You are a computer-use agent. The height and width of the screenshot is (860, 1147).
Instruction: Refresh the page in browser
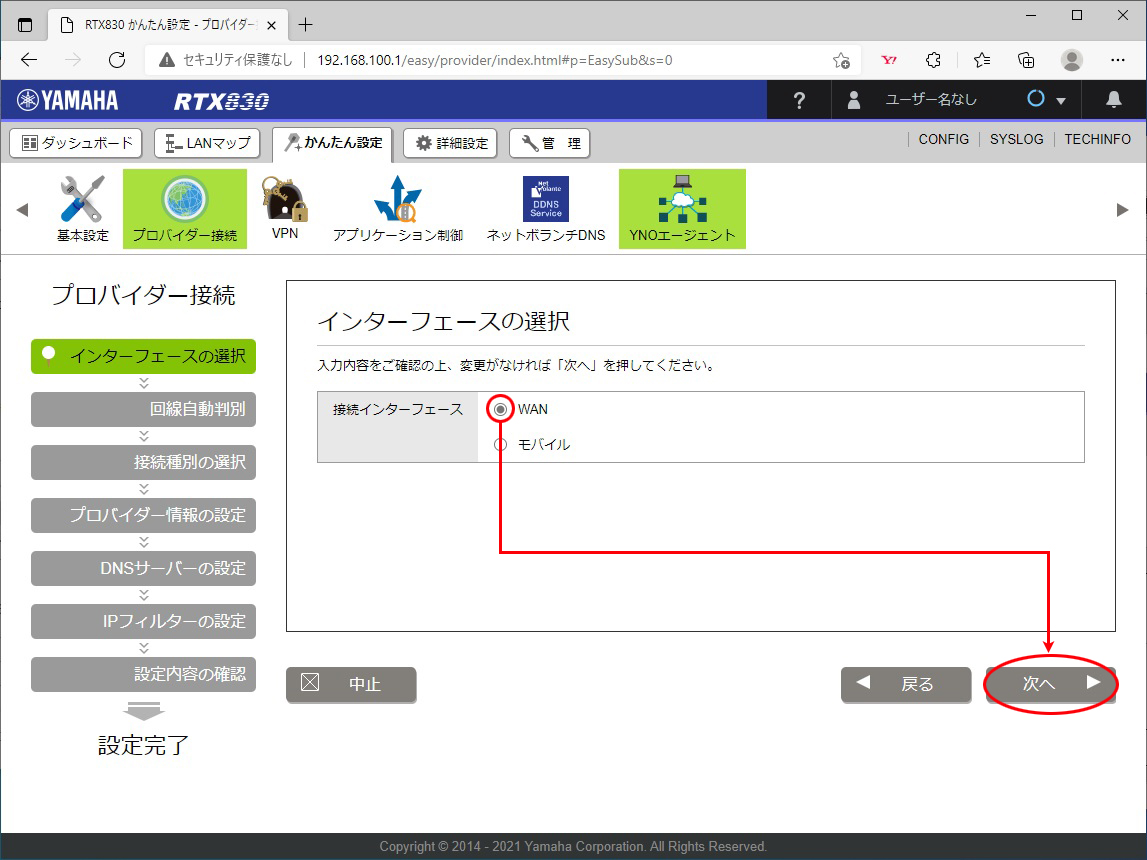pos(117,60)
